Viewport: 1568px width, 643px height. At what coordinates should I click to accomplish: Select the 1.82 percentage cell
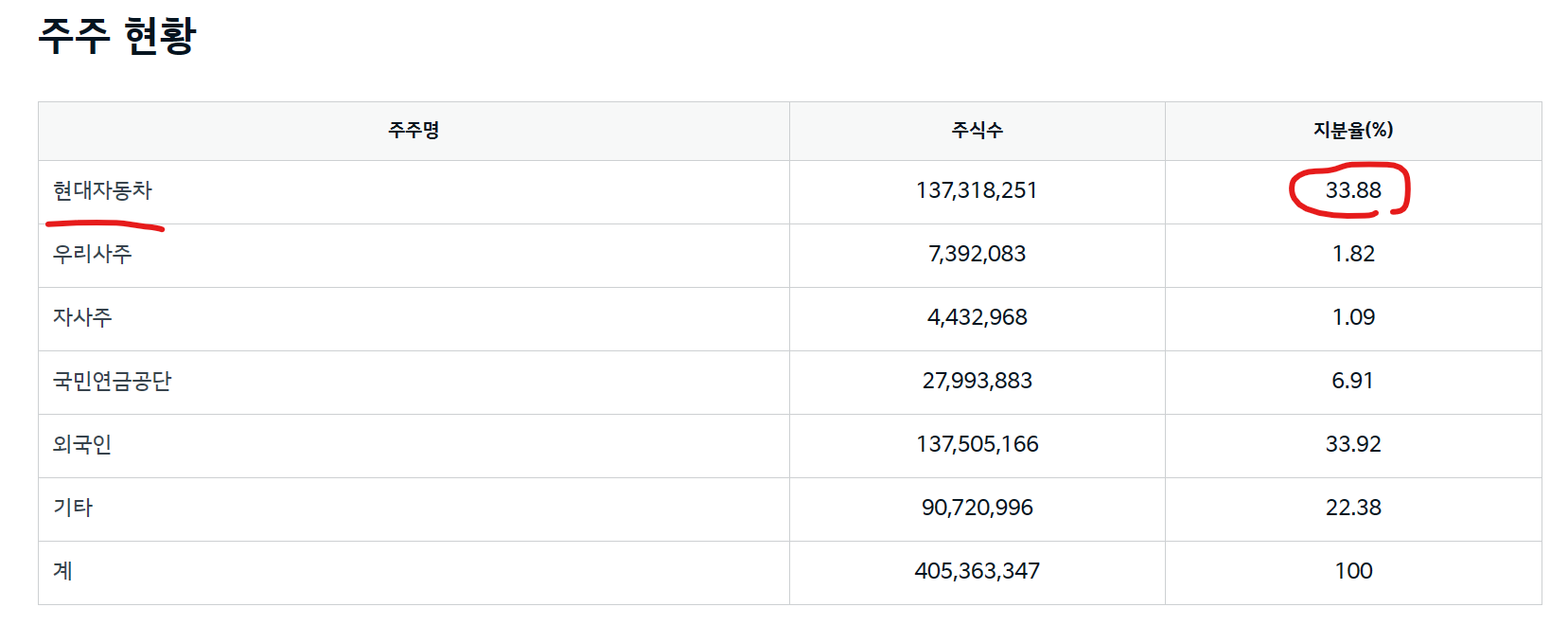[1352, 255]
